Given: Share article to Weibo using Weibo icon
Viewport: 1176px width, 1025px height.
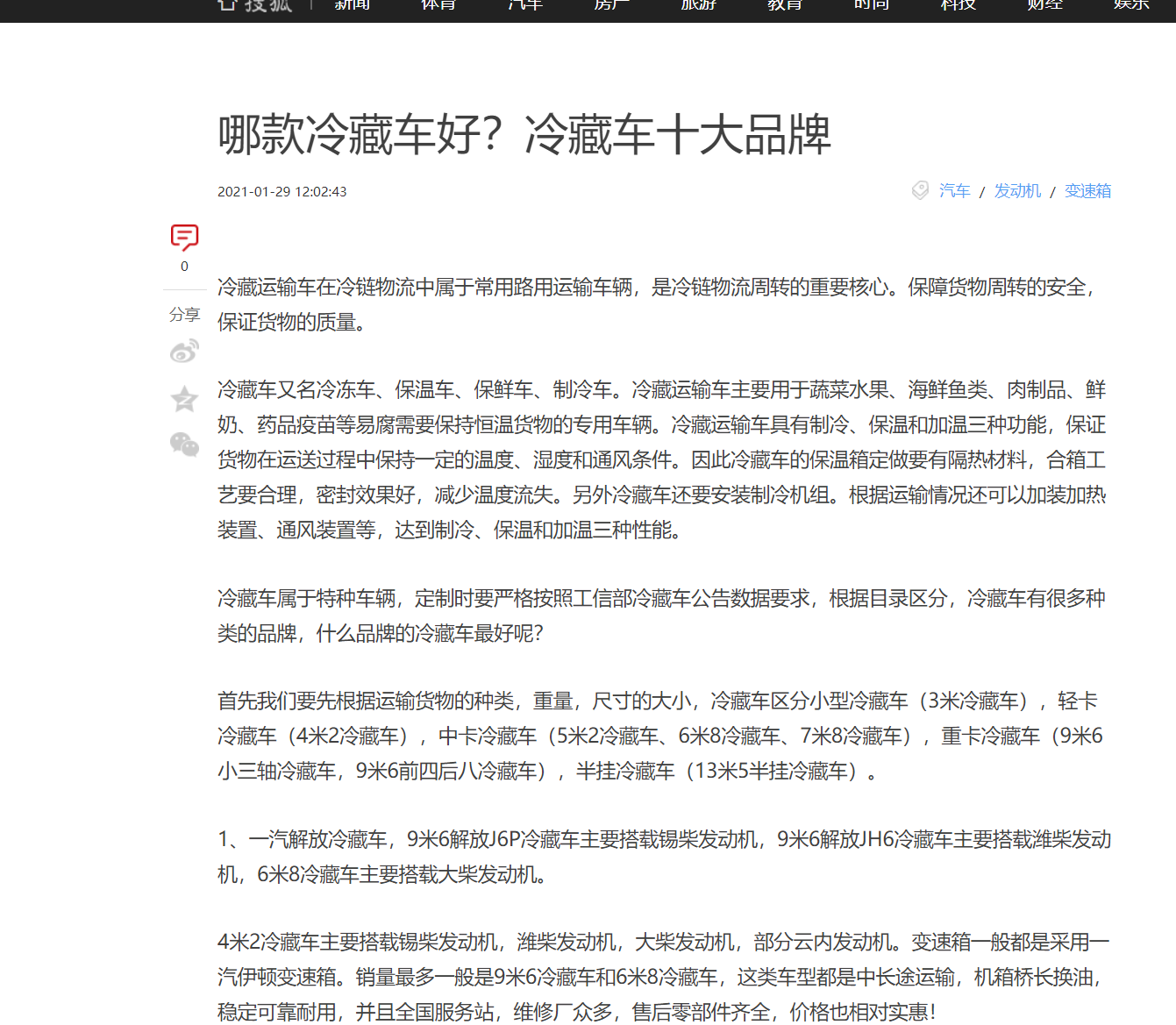Looking at the screenshot, I should (184, 350).
